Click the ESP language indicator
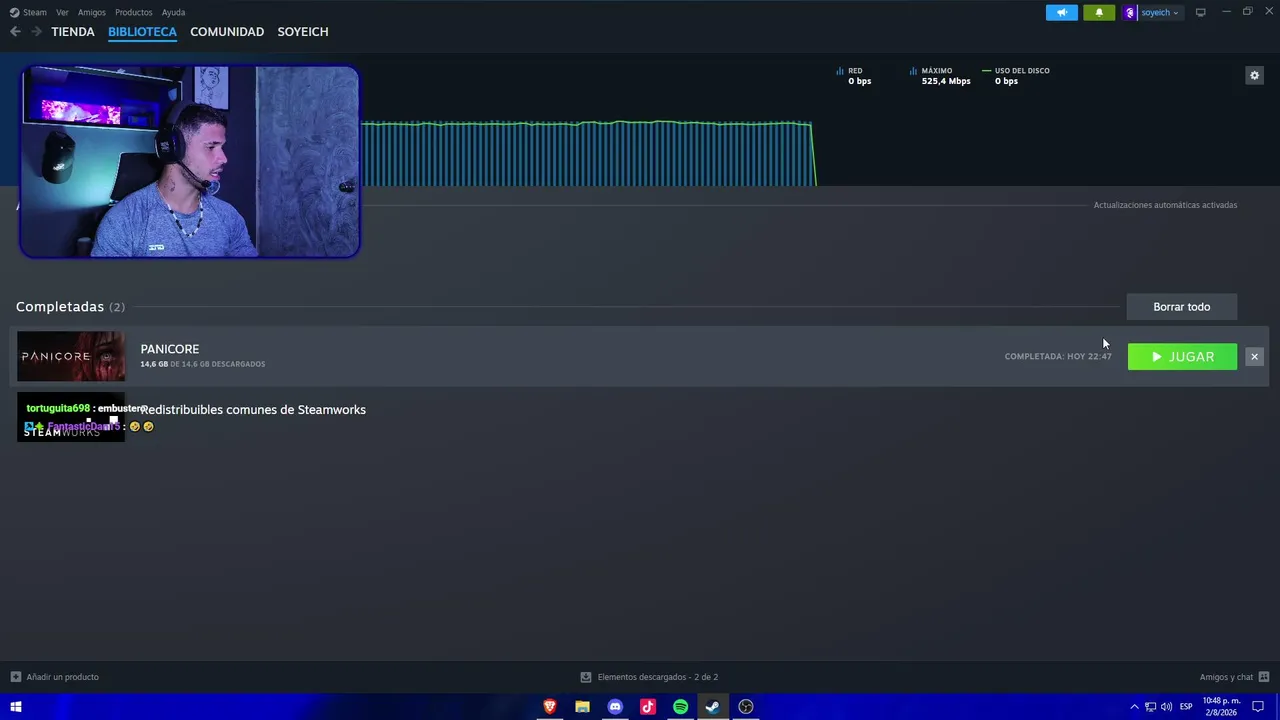Screen dimensions: 1280x720 click(x=1186, y=707)
